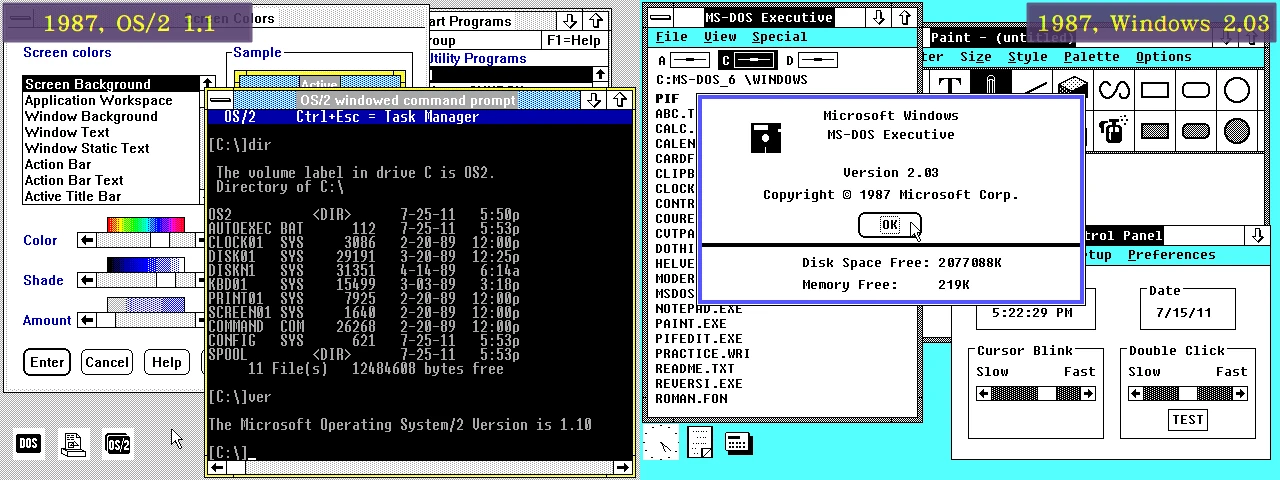This screenshot has height=480, width=1280.
Task: Select the hollow rounded rectangle tool
Action: pos(1196,90)
